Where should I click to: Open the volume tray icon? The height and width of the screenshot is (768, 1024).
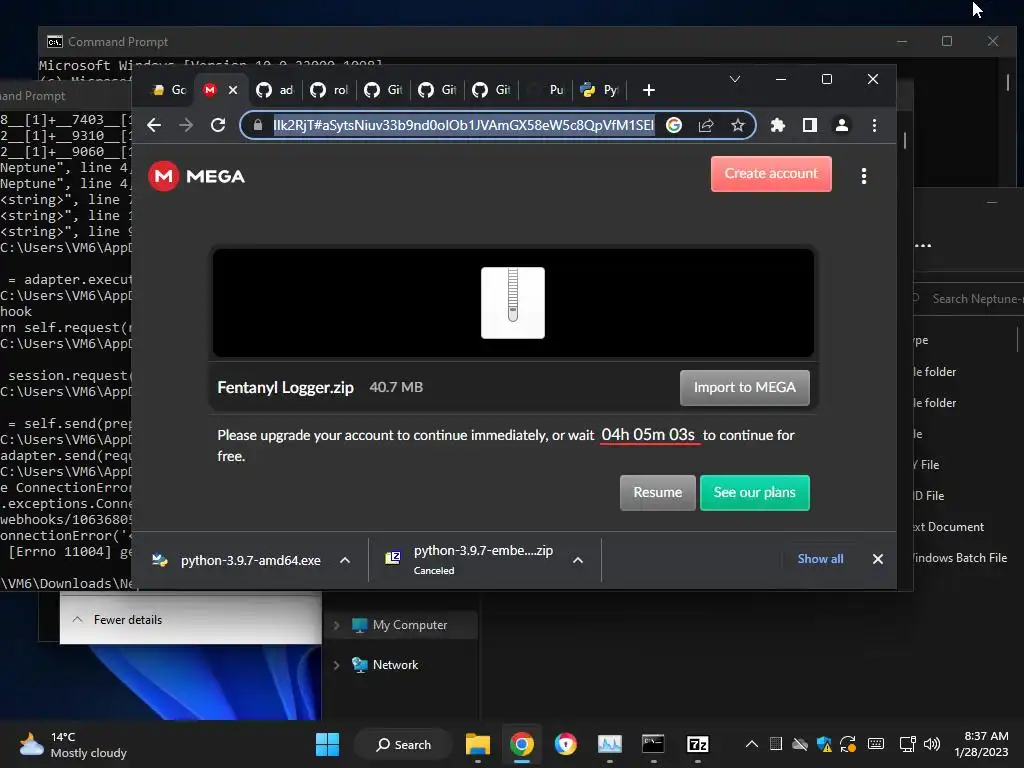point(932,744)
